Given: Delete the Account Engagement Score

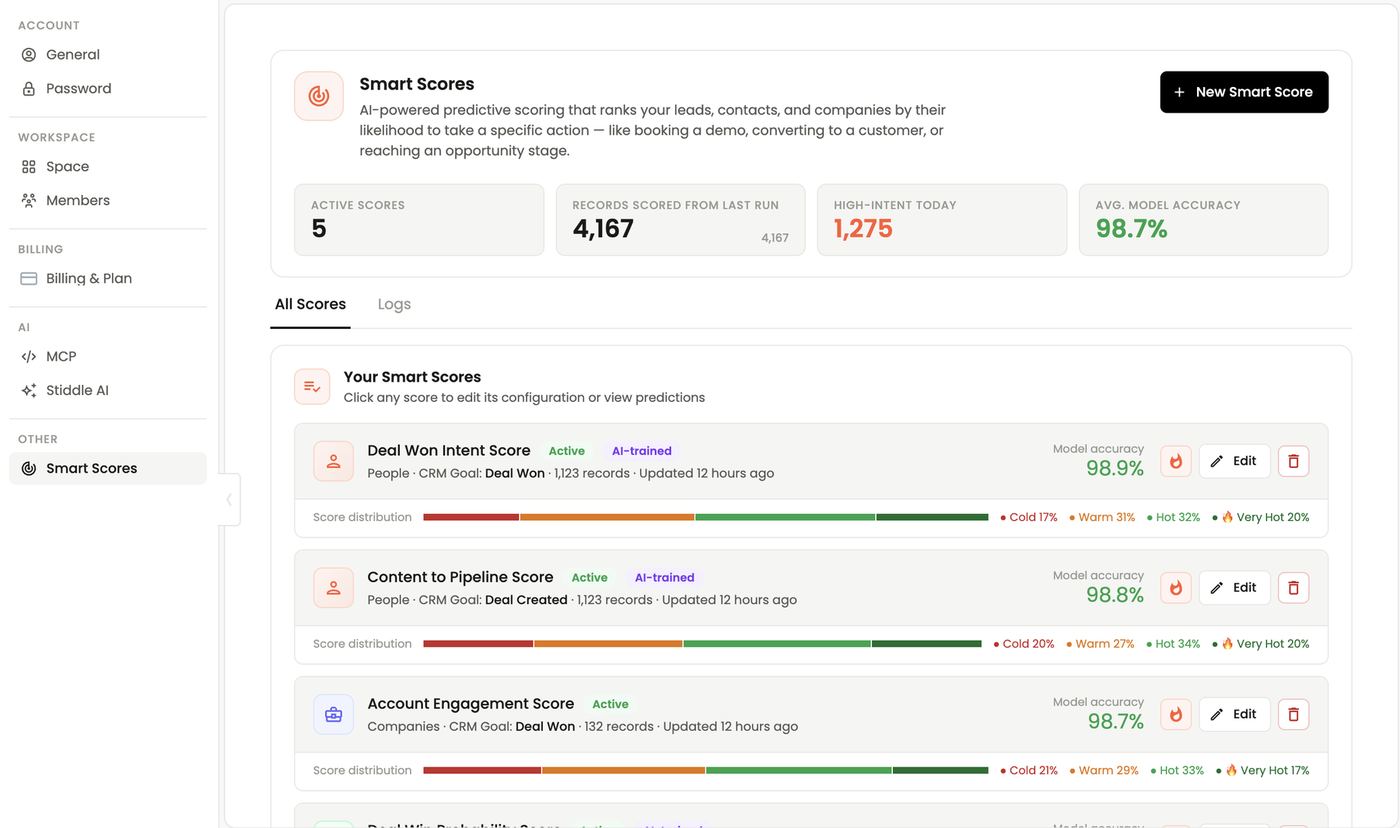Looking at the screenshot, I should [x=1293, y=714].
